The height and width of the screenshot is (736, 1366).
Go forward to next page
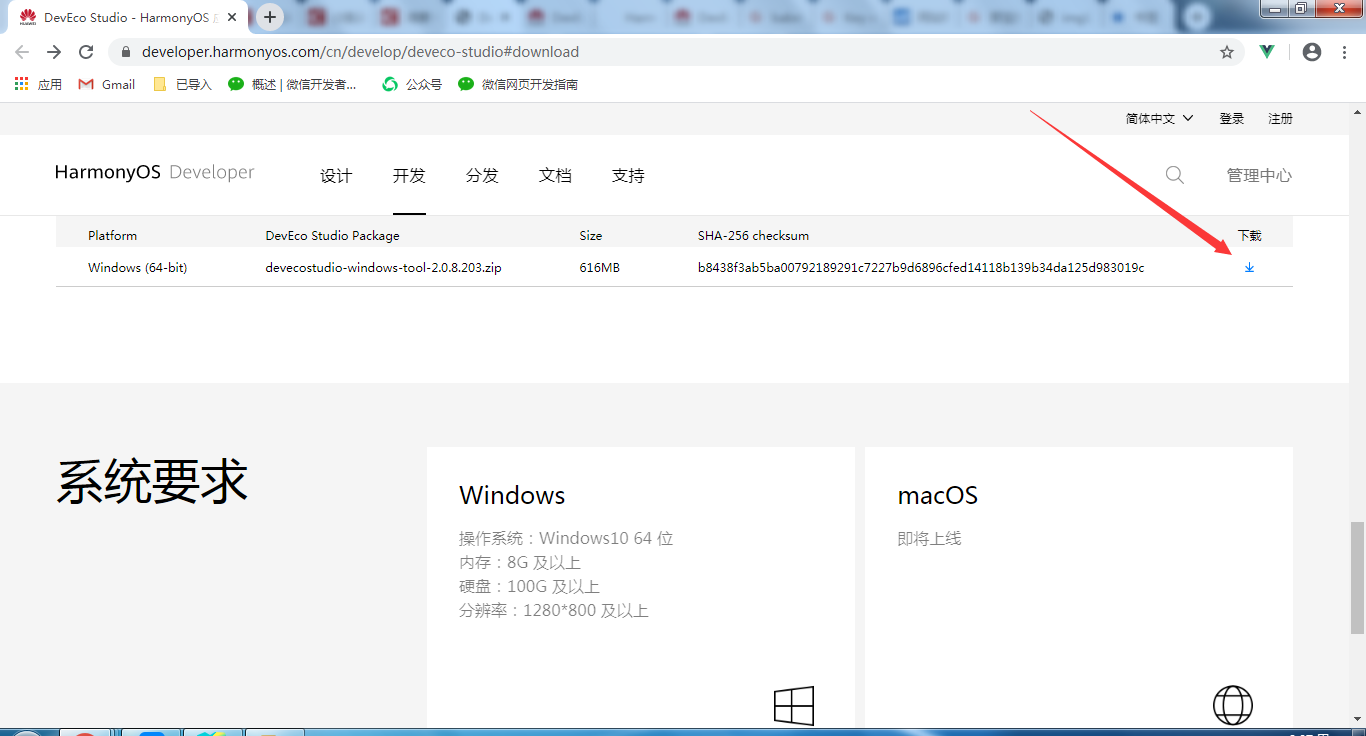click(x=54, y=52)
